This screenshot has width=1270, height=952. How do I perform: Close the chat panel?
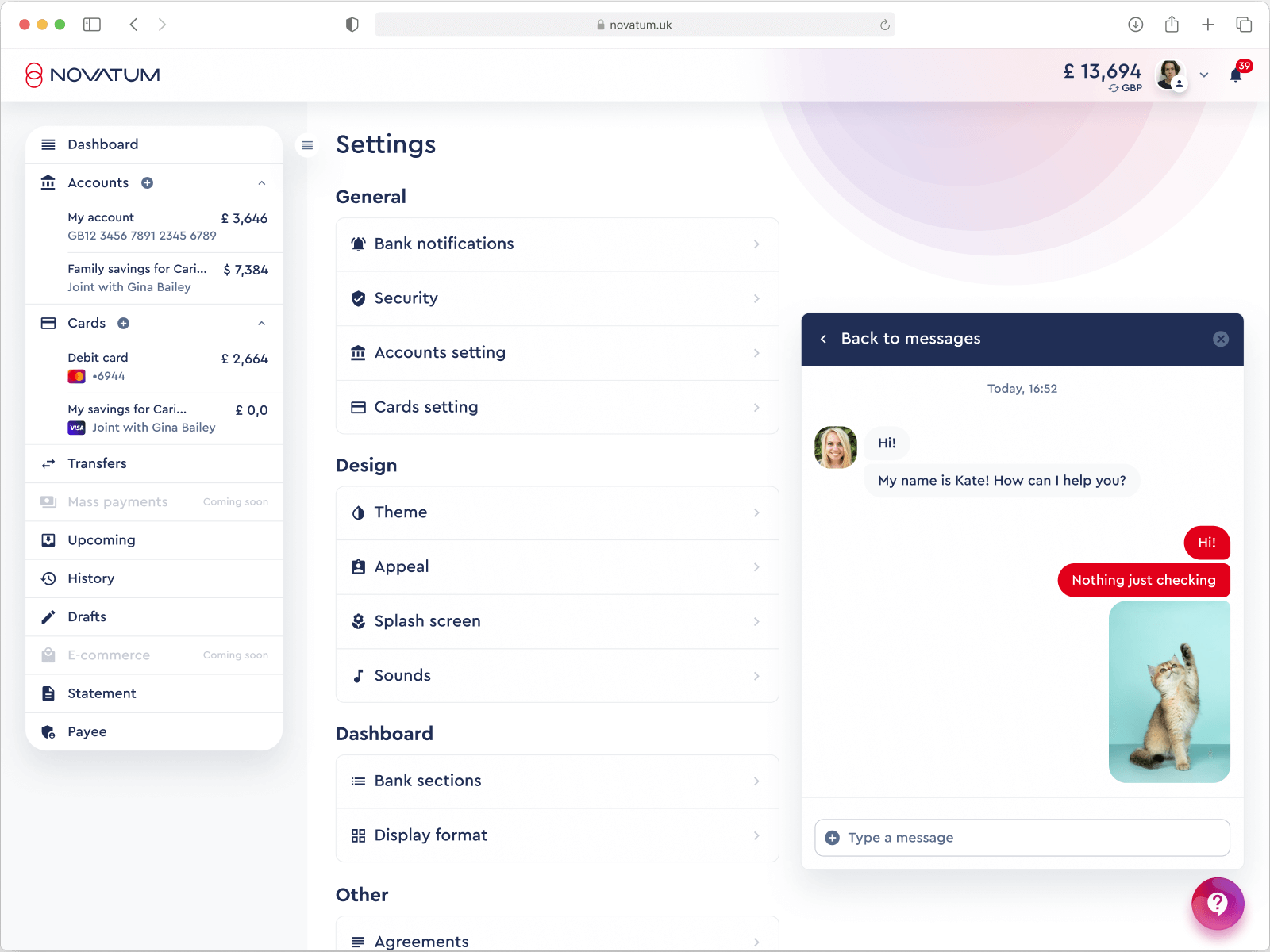tap(1221, 340)
